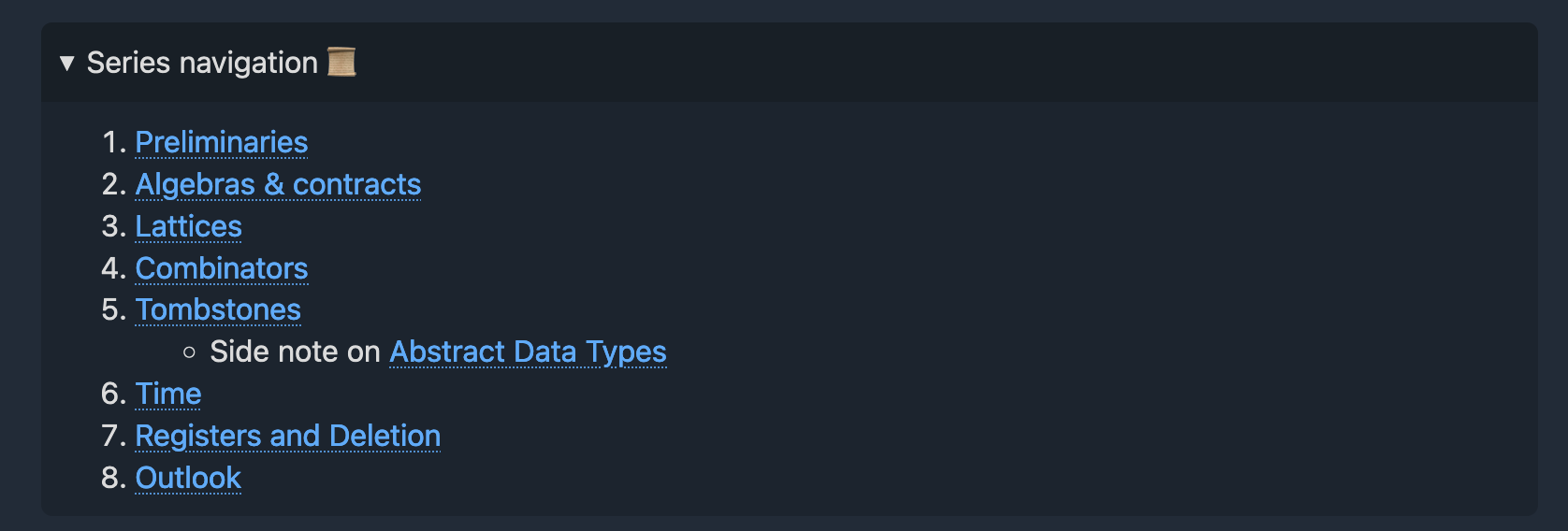Click the hollow bullet before Side note

coord(190,352)
